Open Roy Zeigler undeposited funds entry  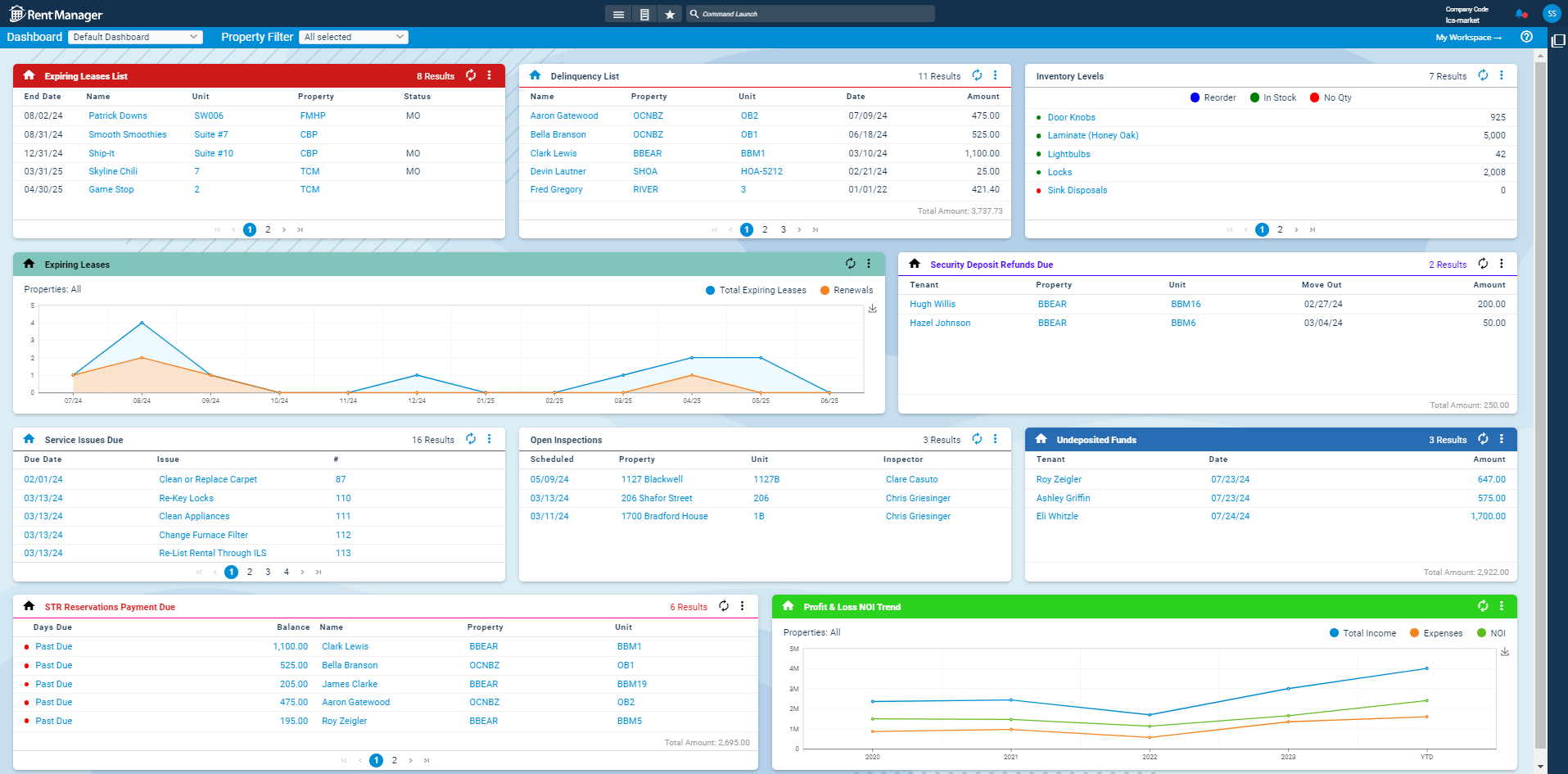[x=1059, y=479]
